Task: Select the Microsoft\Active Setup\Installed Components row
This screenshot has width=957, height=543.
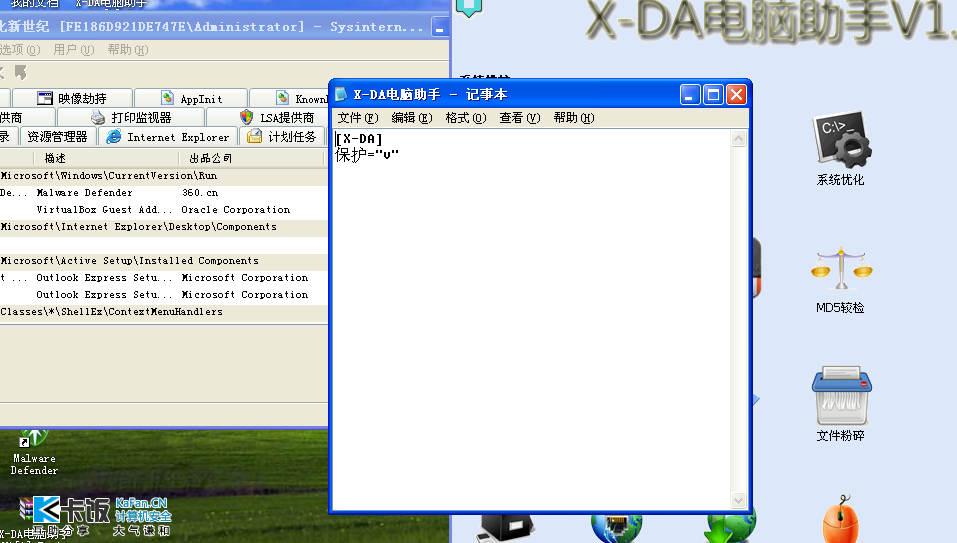Action: click(x=164, y=261)
